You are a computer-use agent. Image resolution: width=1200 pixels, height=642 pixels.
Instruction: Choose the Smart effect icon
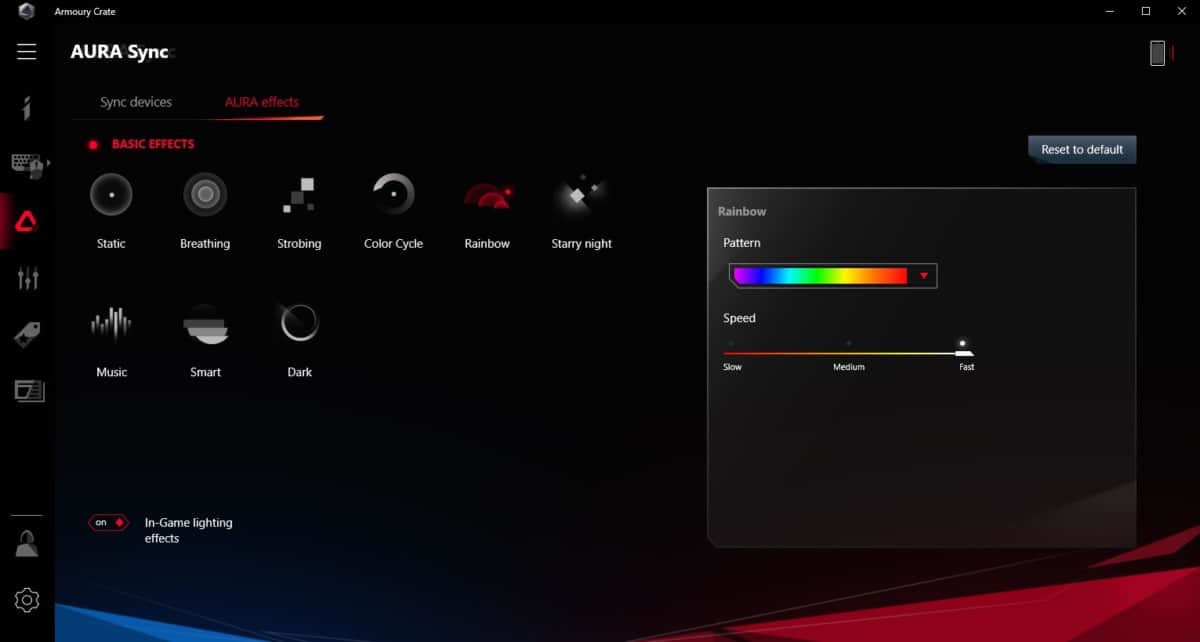click(x=205, y=324)
